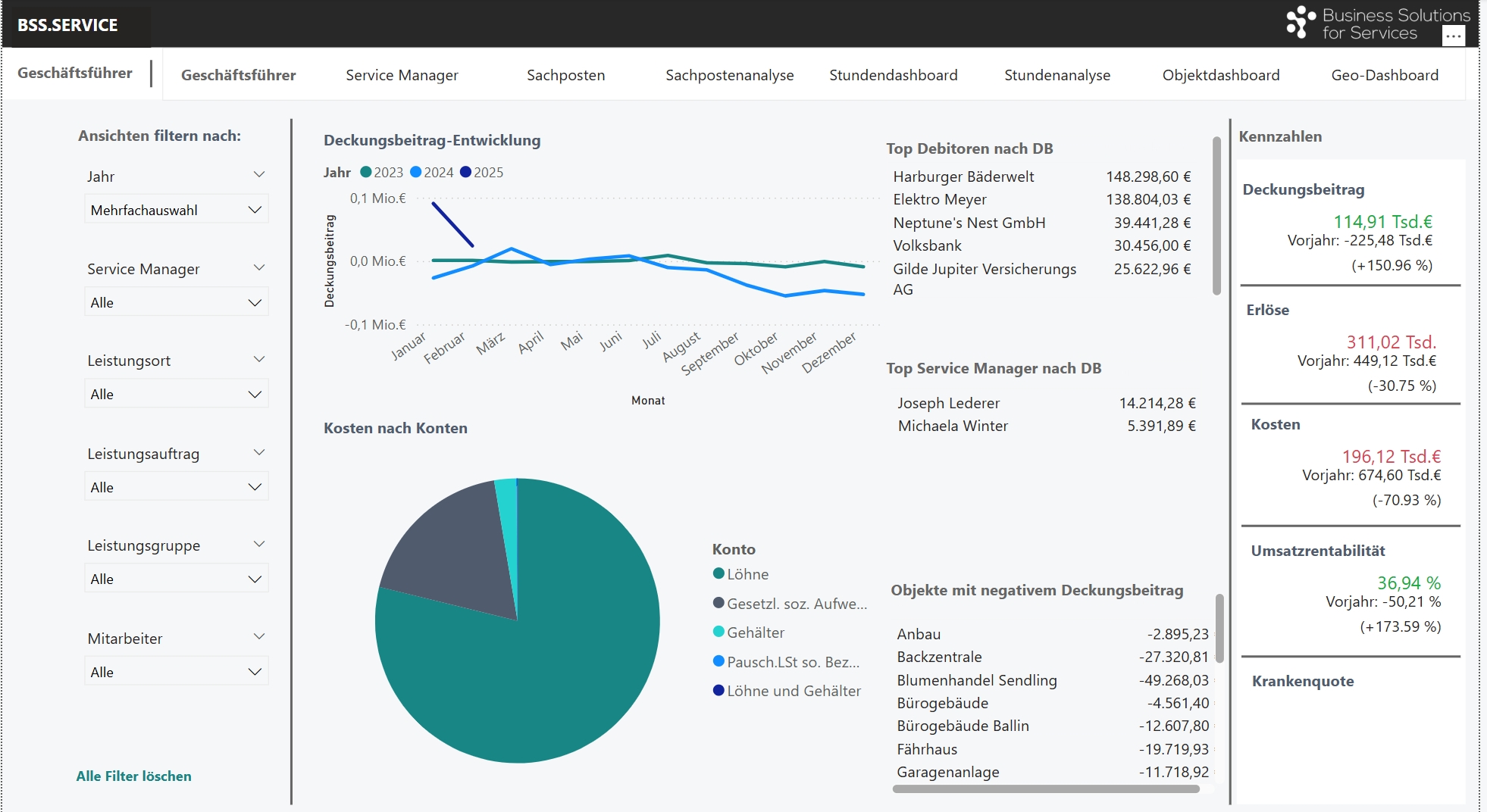
Task: Select Gilde Jupiter Versicherungs AG entry
Action: point(1042,279)
